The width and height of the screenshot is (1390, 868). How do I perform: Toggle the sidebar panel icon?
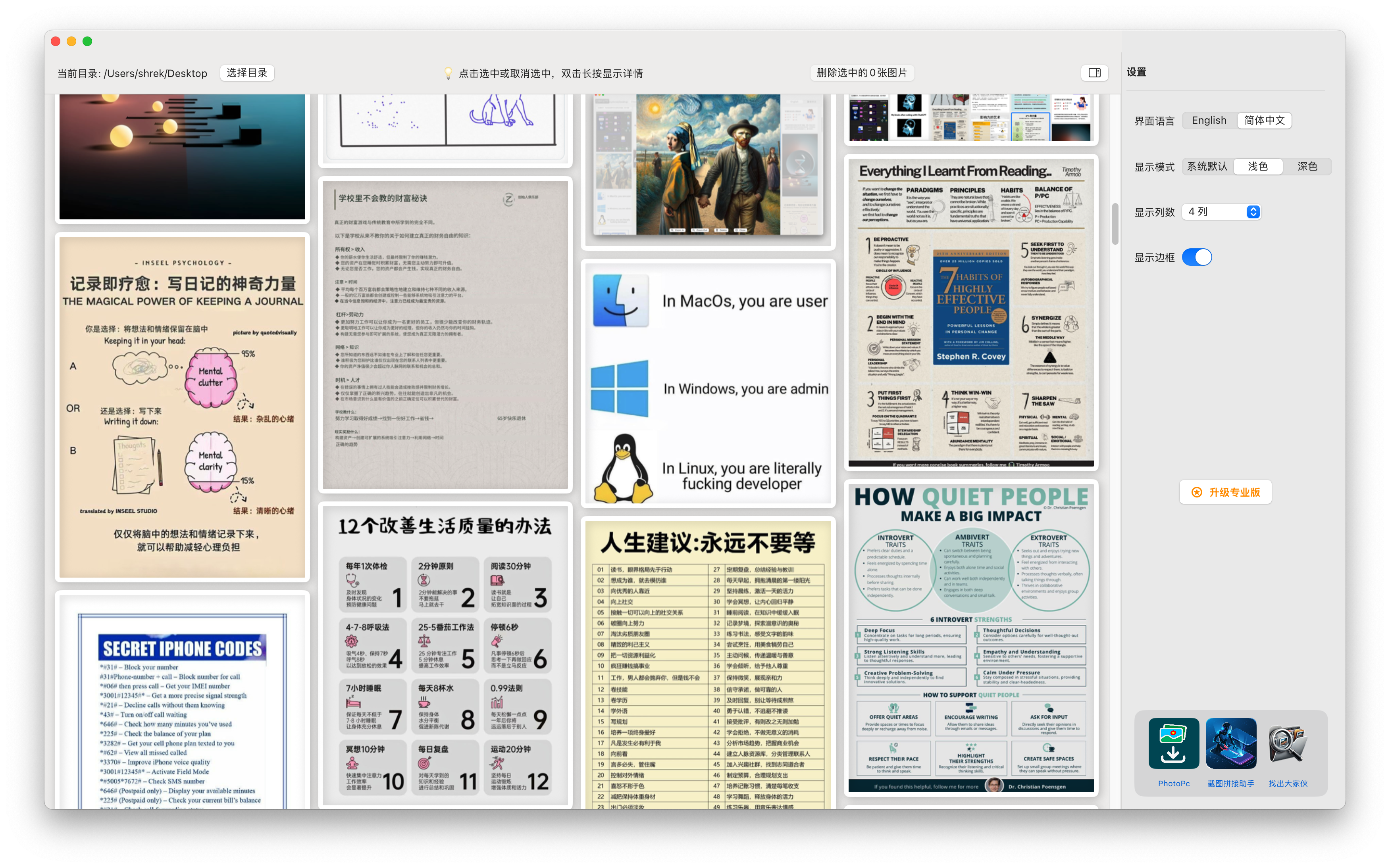1094,73
